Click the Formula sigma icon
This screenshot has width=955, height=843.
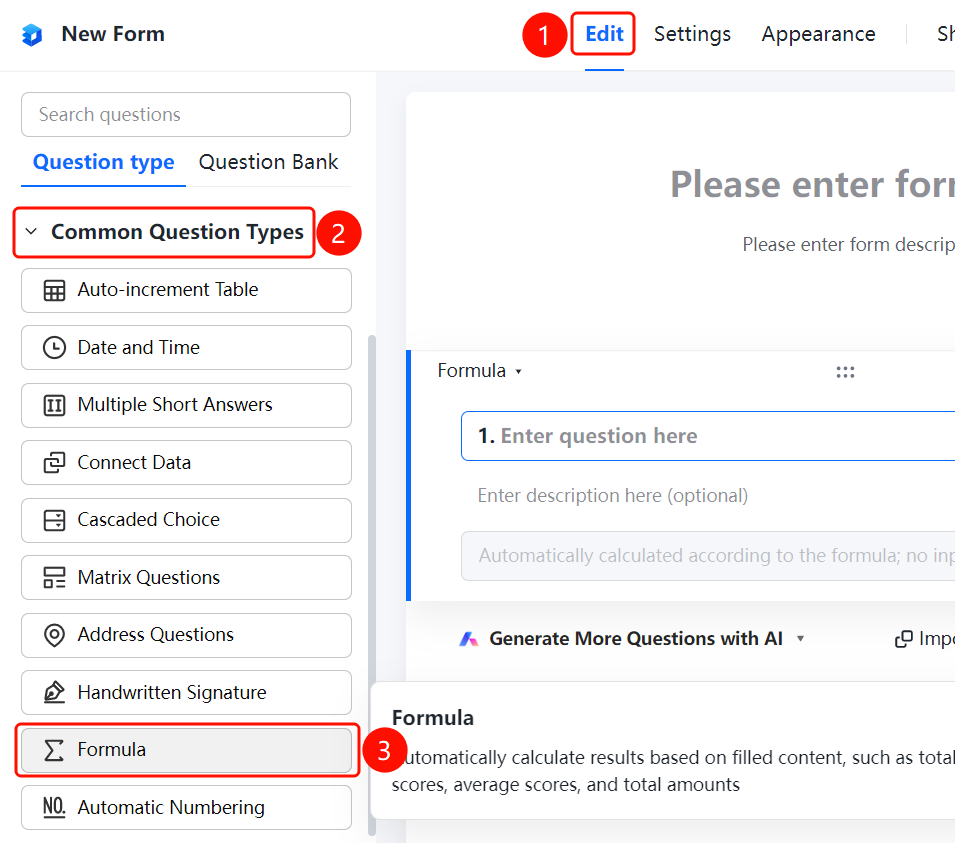click(54, 750)
